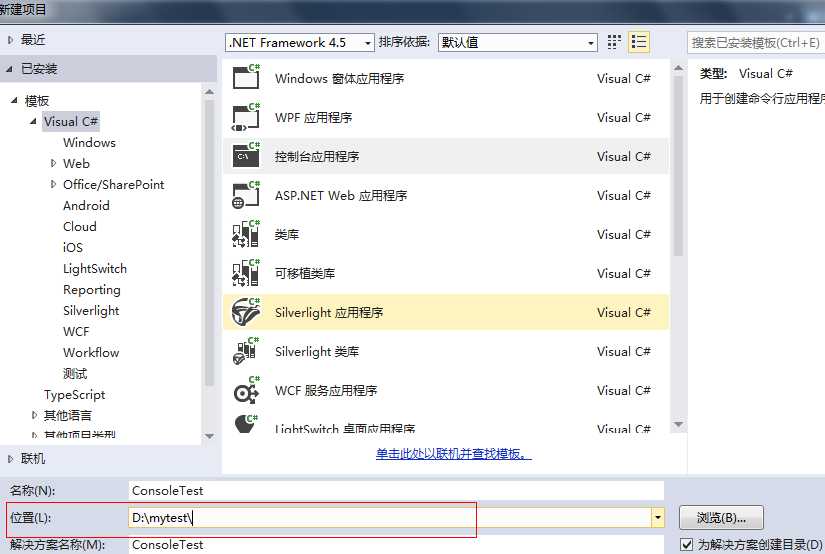Image resolution: width=825 pixels, height=554 pixels.
Task: Select the console application template icon
Action: pyautogui.click(x=246, y=155)
